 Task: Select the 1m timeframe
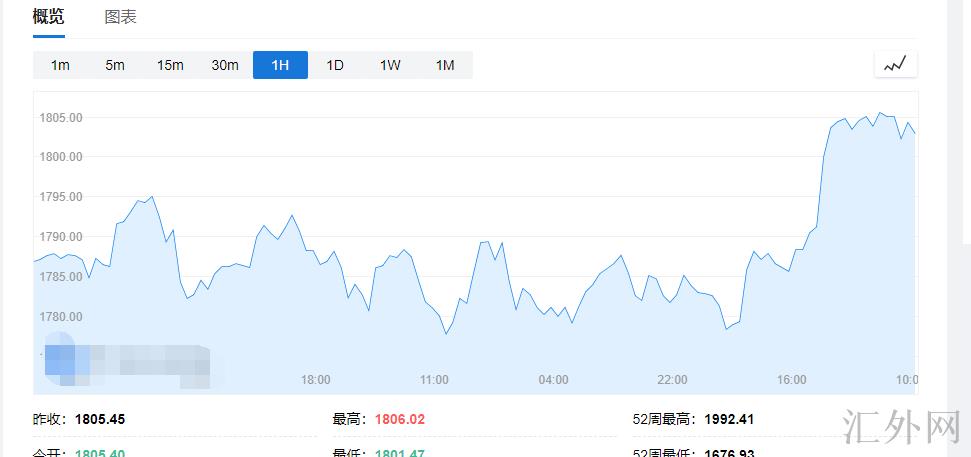pos(60,65)
